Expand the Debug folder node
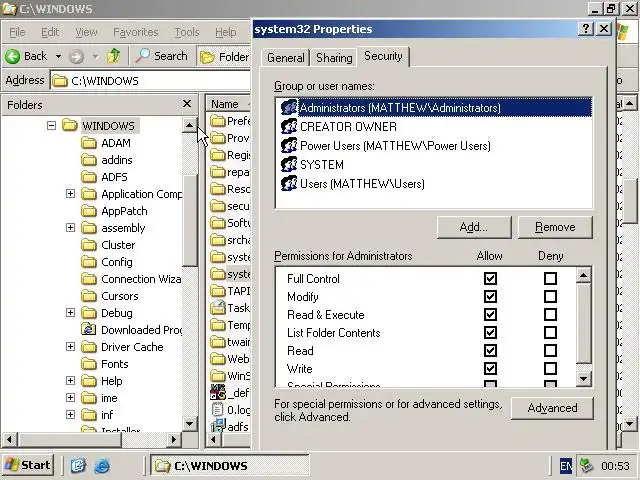This screenshot has width=640, height=480. point(70,313)
